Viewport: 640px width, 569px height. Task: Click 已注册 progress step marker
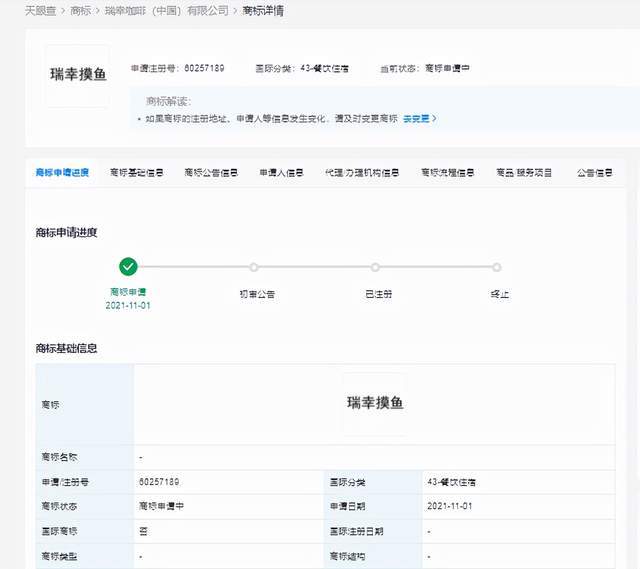tap(375, 267)
